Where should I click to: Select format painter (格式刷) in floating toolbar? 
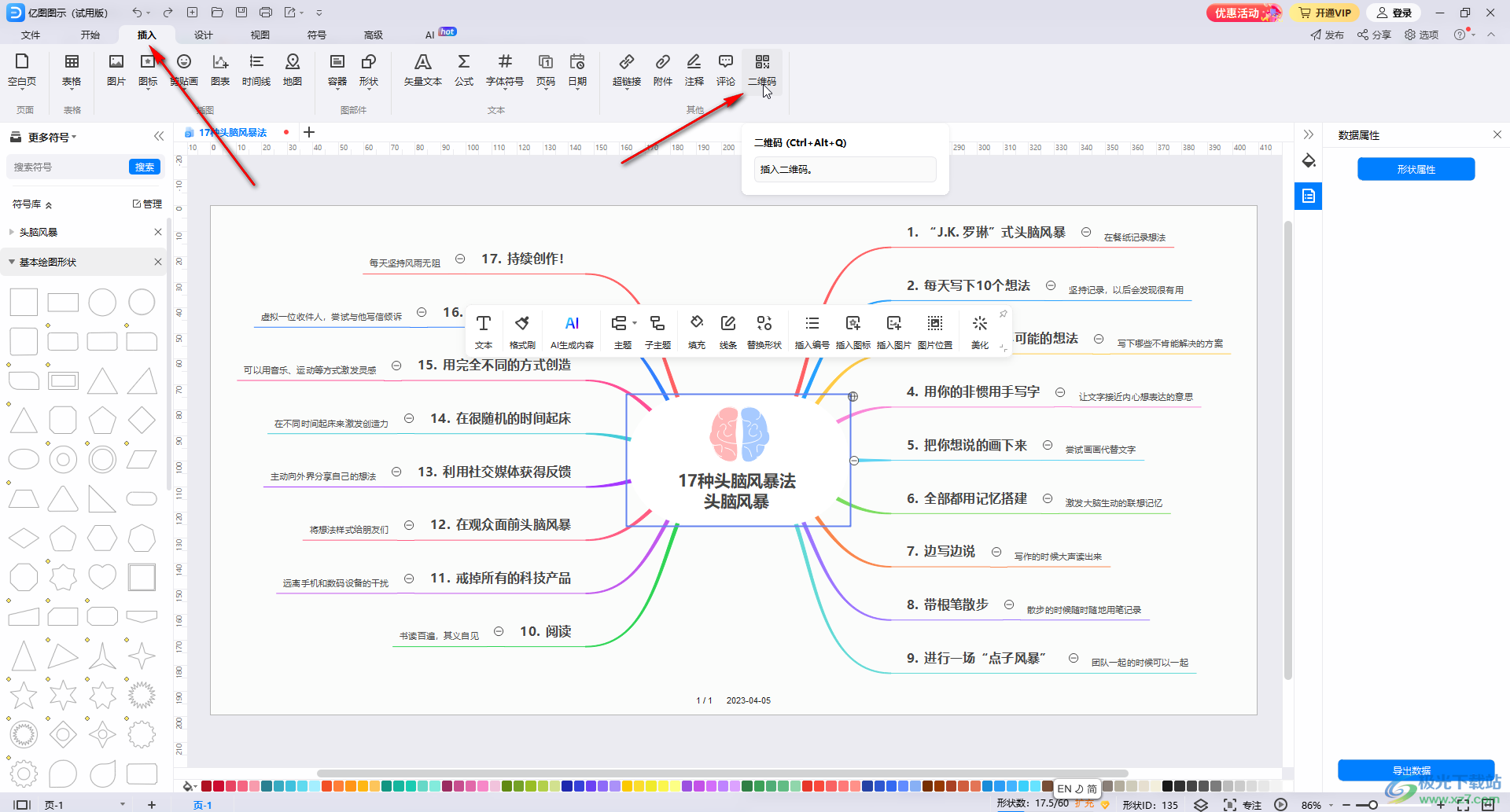[x=522, y=332]
